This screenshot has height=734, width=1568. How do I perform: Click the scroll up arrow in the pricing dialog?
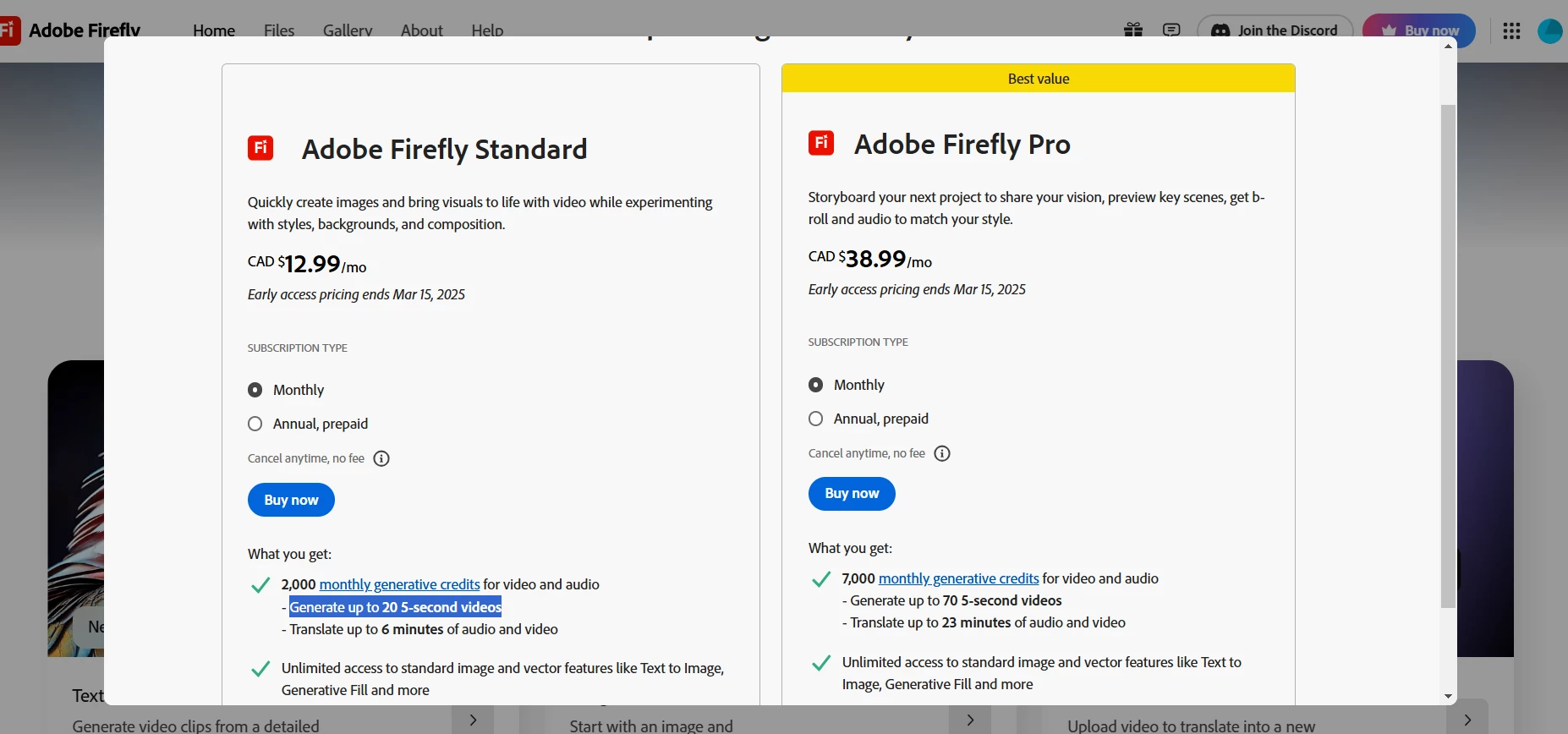tap(1448, 46)
